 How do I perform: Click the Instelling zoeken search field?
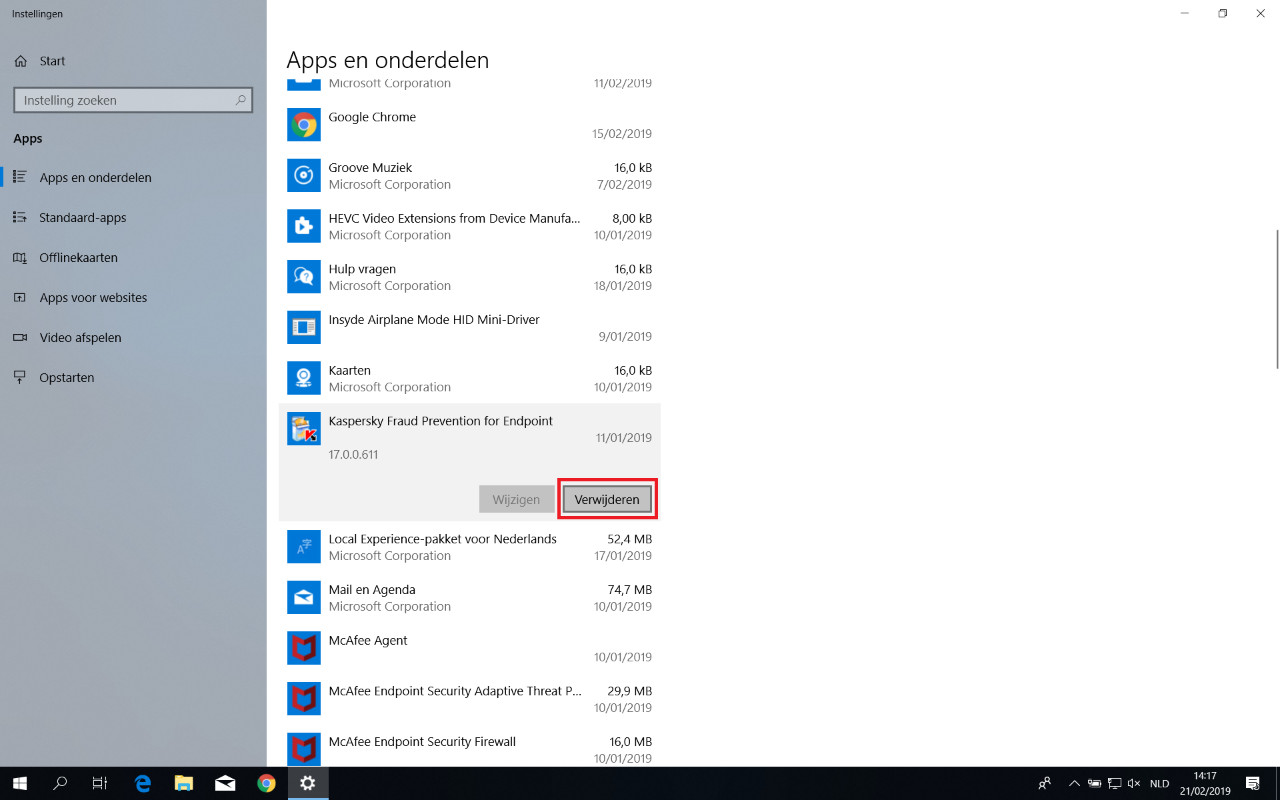(x=133, y=100)
